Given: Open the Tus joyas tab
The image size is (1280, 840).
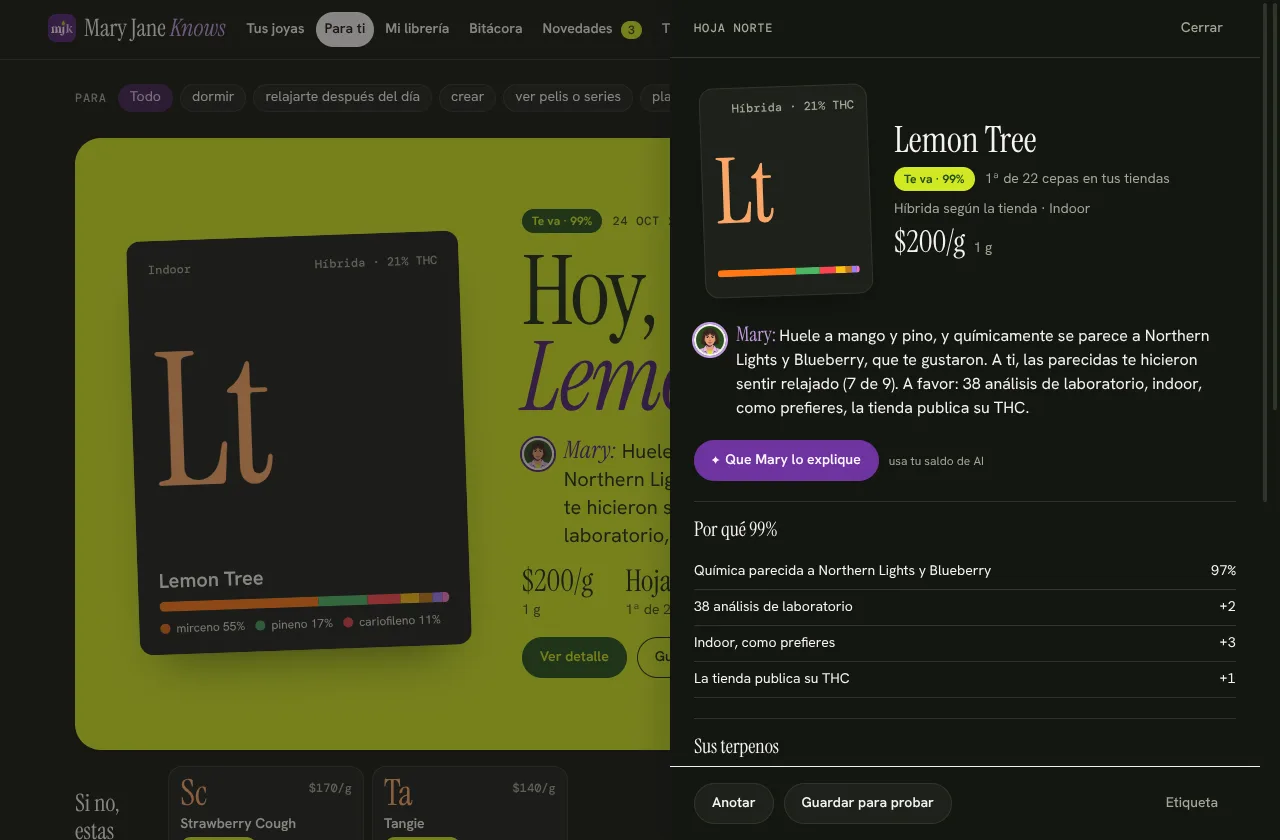Looking at the screenshot, I should point(275,29).
